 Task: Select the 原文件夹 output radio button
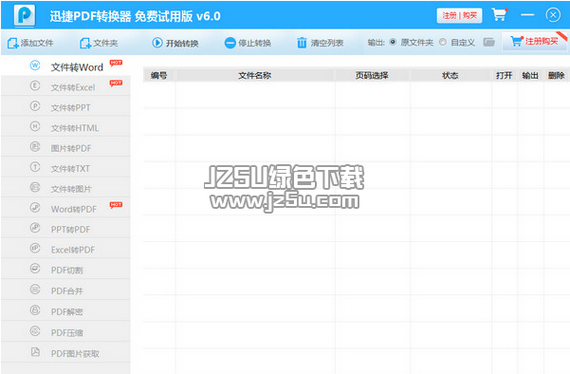click(393, 42)
